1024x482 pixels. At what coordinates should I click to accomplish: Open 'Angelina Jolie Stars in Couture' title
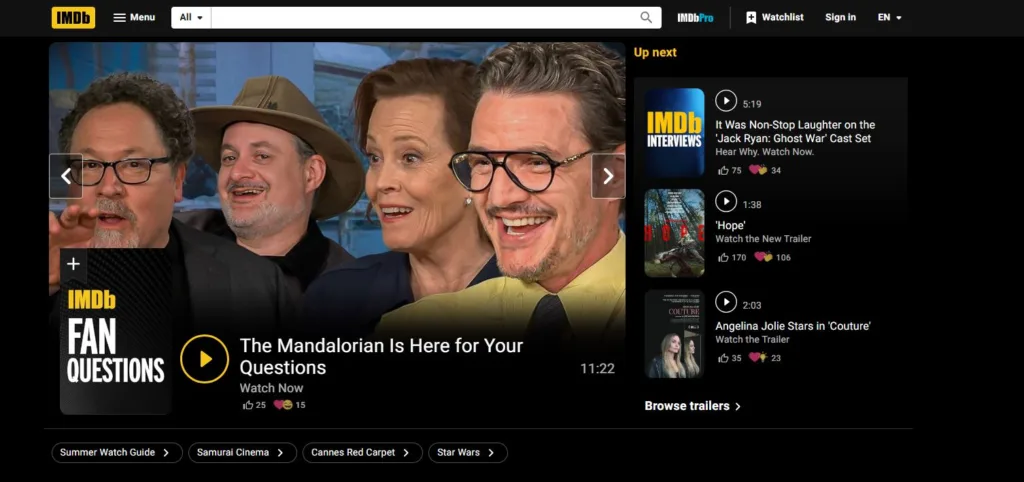pos(793,326)
